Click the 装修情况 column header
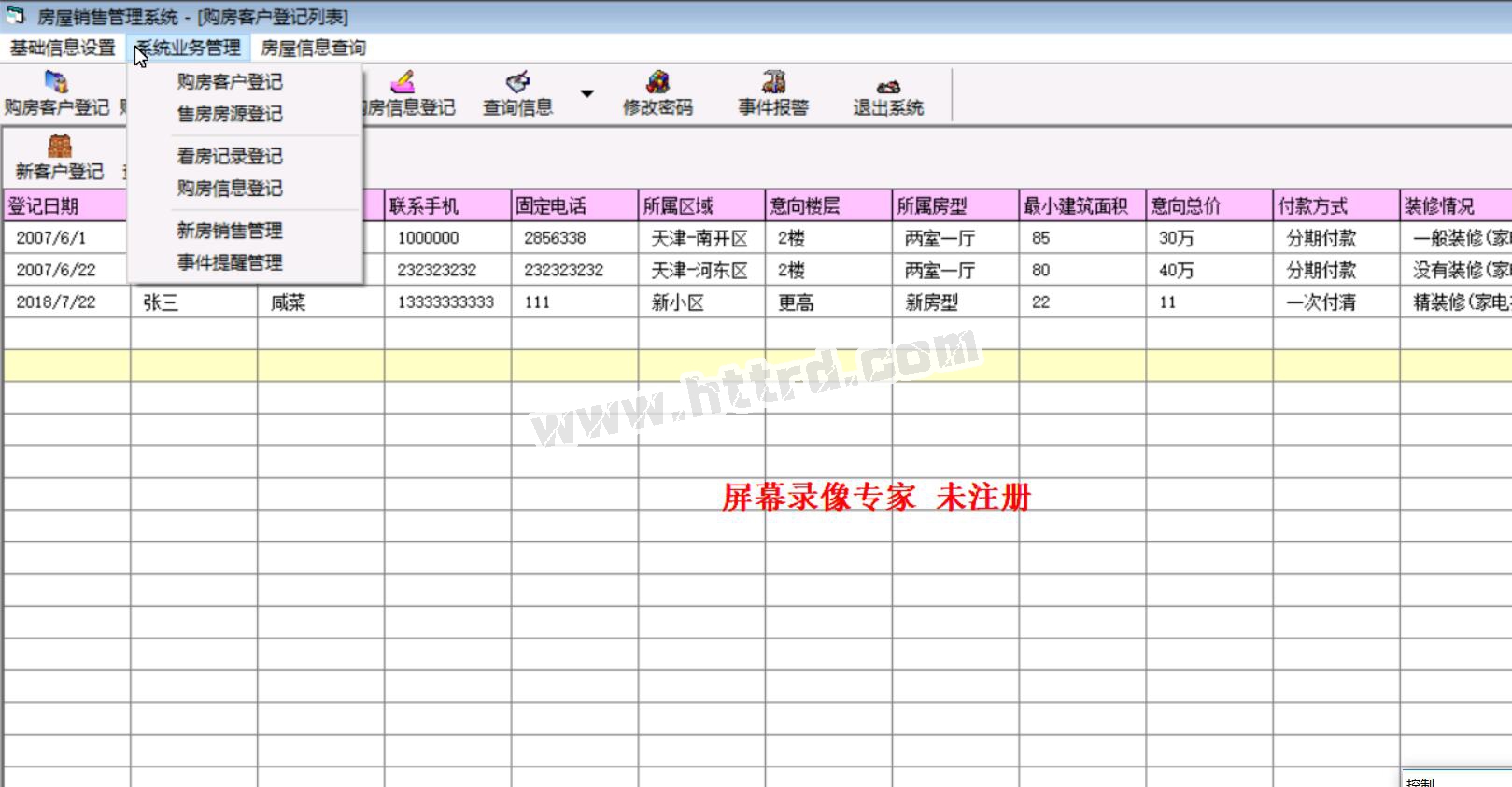This screenshot has height=787, width=1512. [x=1456, y=205]
